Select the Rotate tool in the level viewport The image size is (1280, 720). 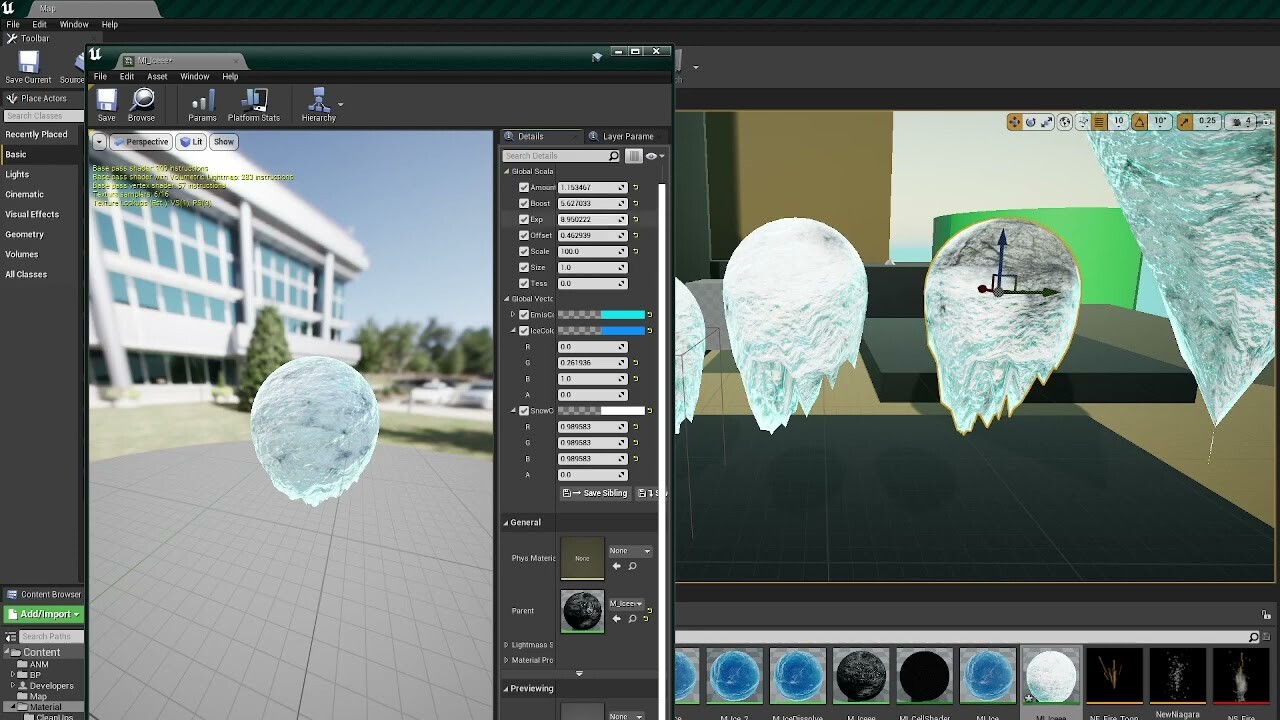(x=1030, y=122)
